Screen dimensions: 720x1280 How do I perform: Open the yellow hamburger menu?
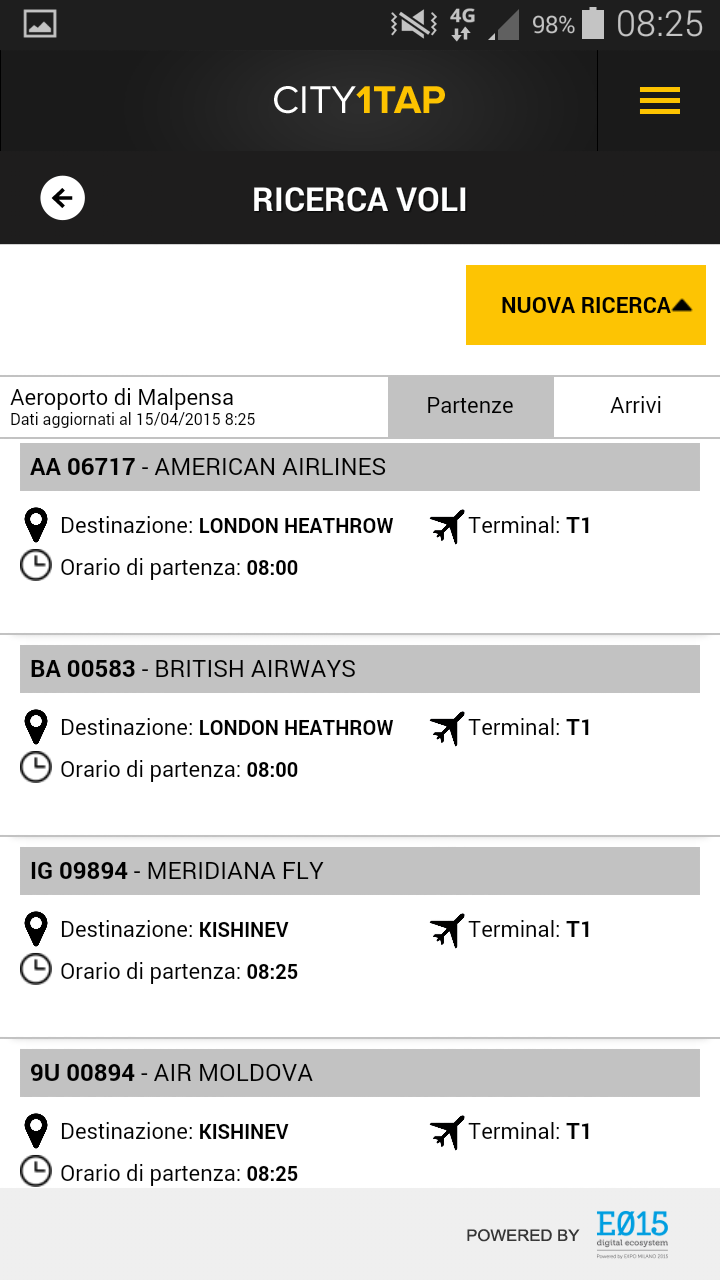(659, 101)
